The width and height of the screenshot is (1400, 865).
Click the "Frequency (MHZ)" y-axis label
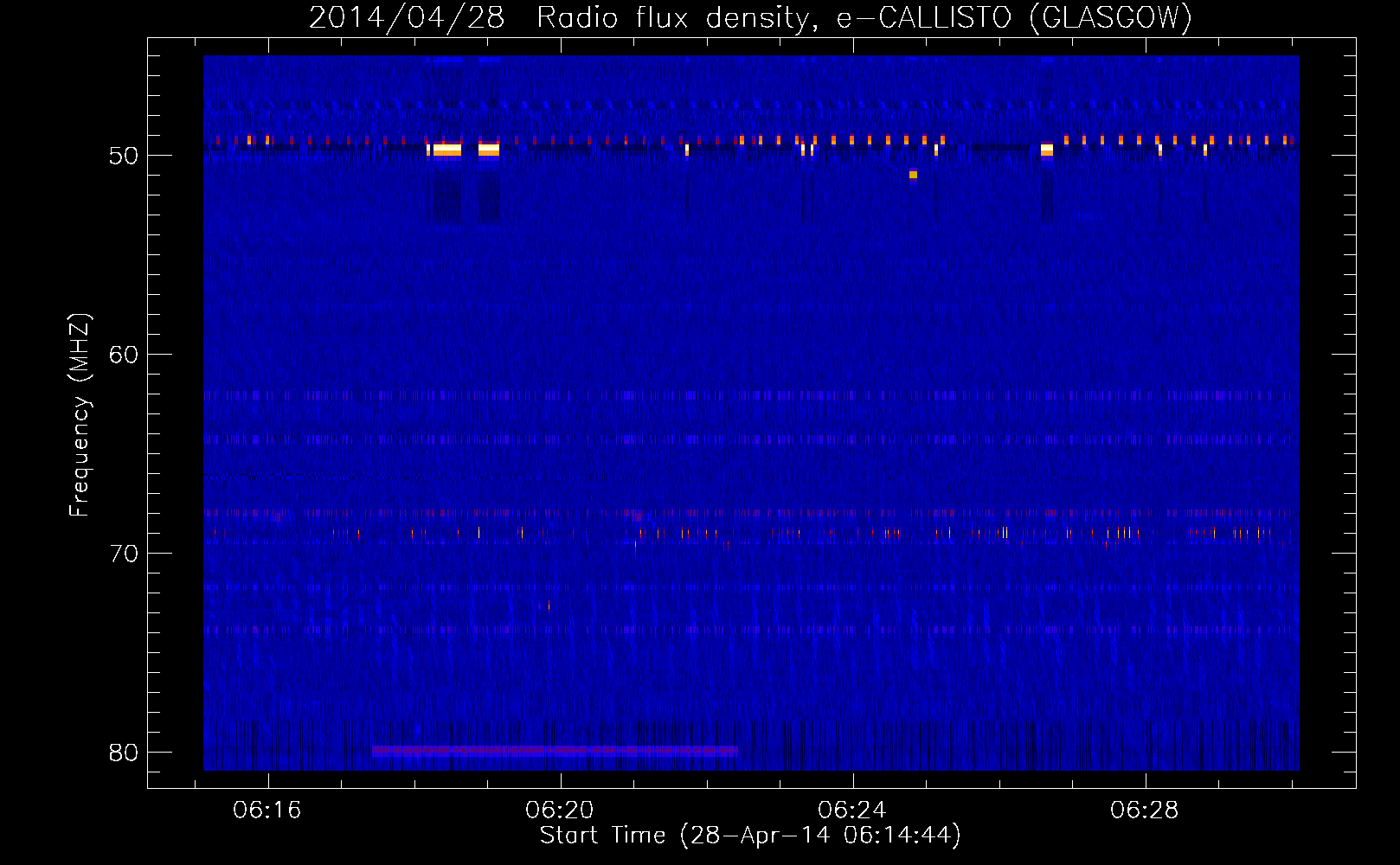pos(80,415)
